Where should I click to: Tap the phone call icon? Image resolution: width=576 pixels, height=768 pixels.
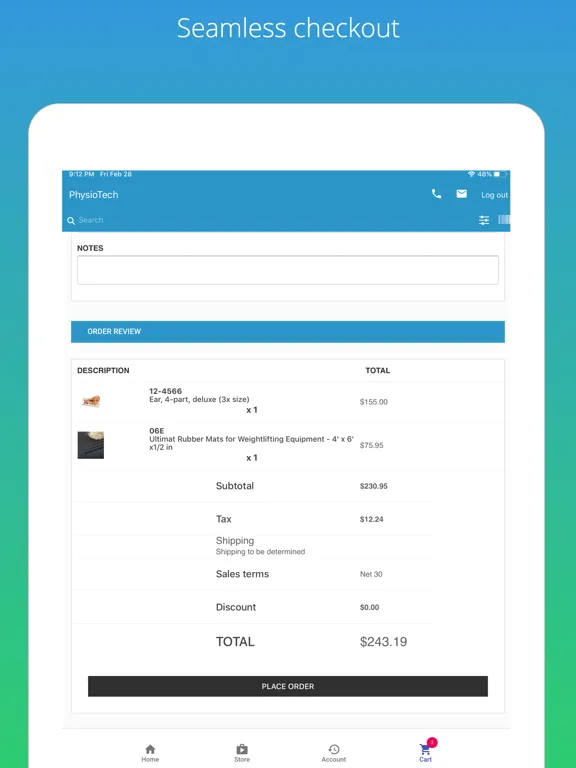(x=436, y=194)
